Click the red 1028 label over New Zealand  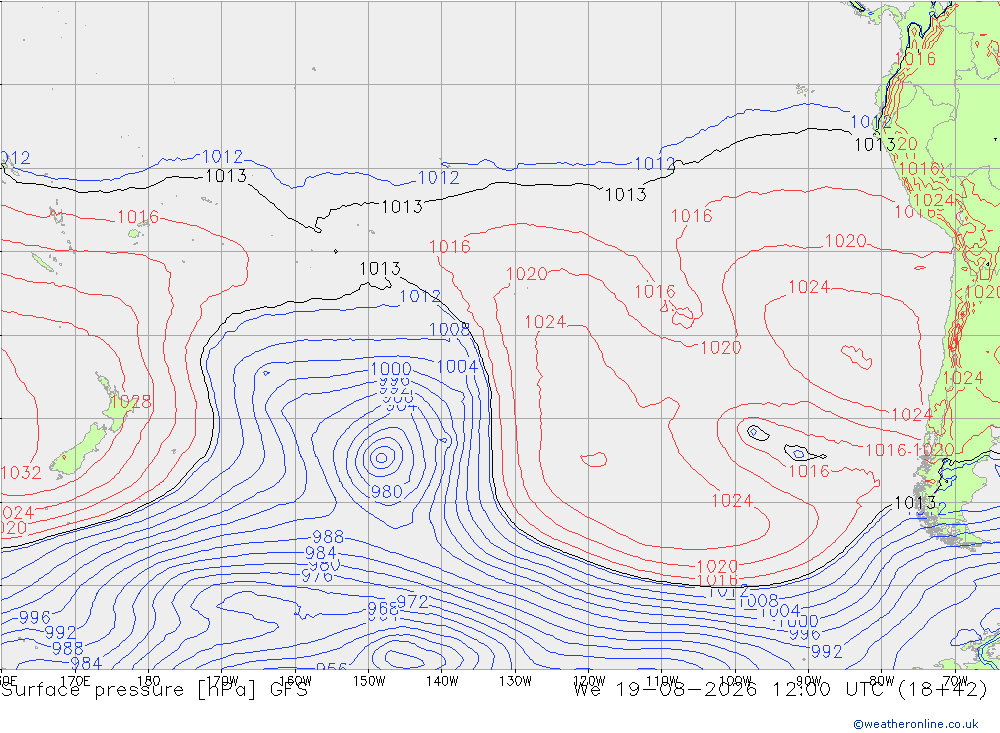[x=131, y=402]
